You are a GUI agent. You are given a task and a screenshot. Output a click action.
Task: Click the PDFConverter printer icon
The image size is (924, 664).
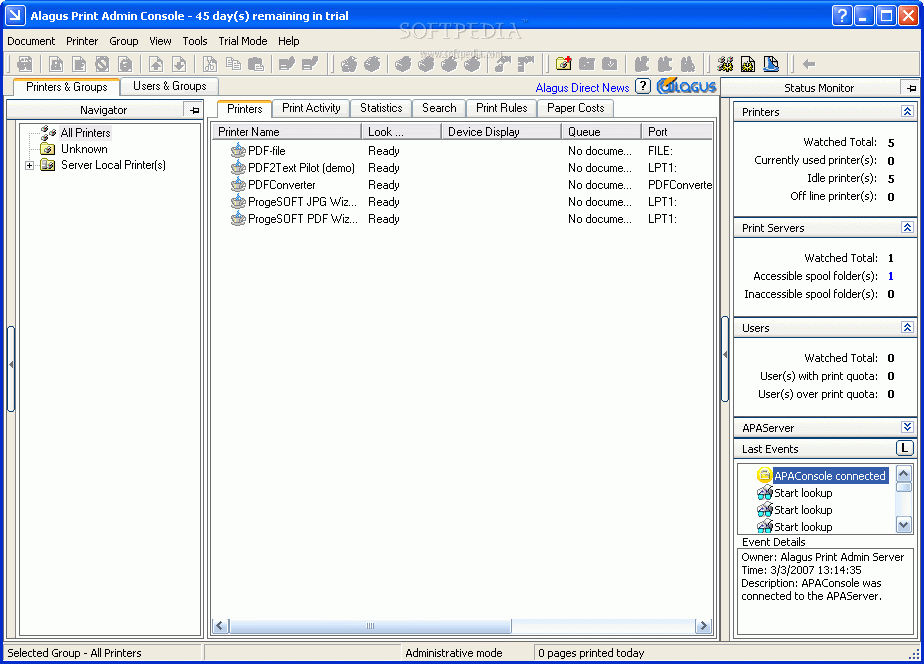point(238,184)
